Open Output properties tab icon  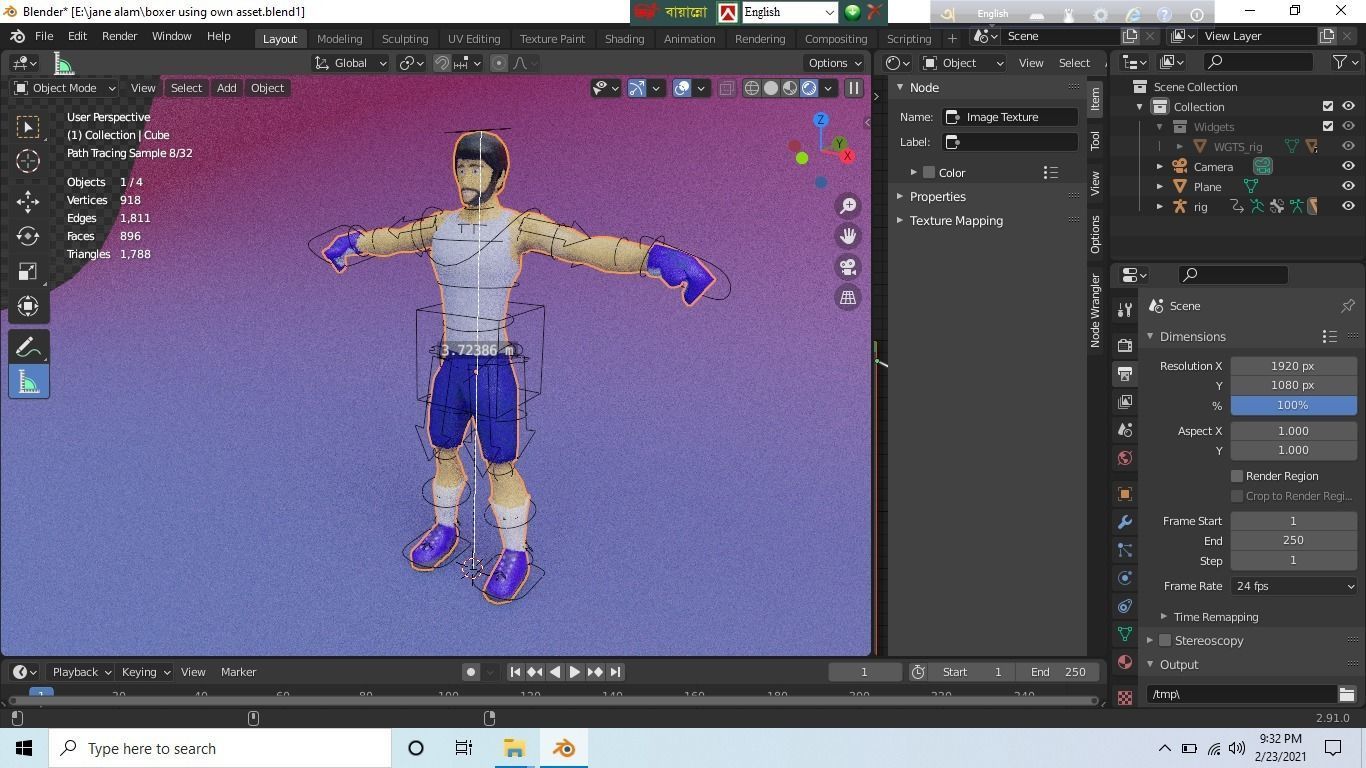pyautogui.click(x=1125, y=374)
